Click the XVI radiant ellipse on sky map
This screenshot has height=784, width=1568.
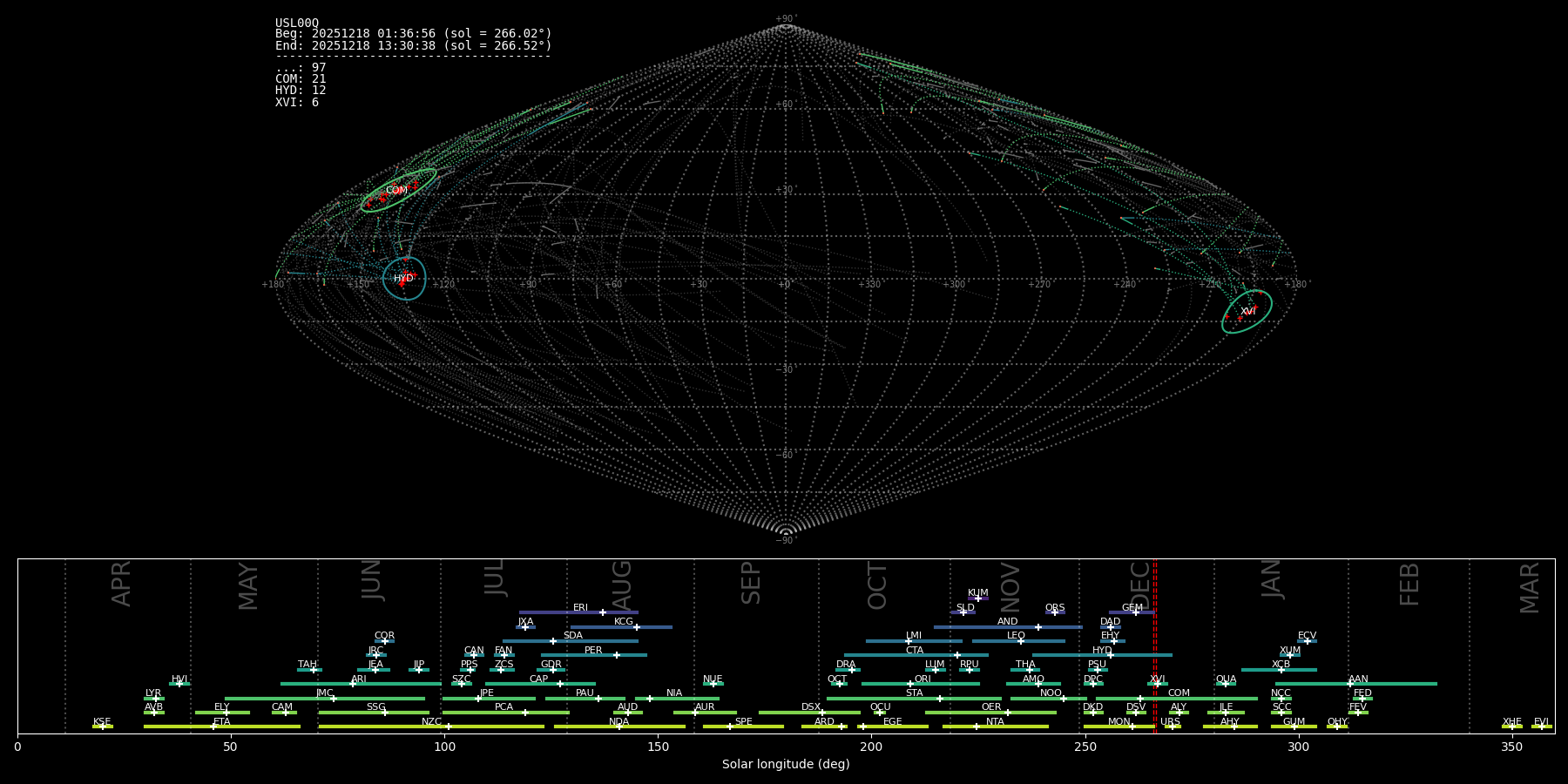(1247, 311)
